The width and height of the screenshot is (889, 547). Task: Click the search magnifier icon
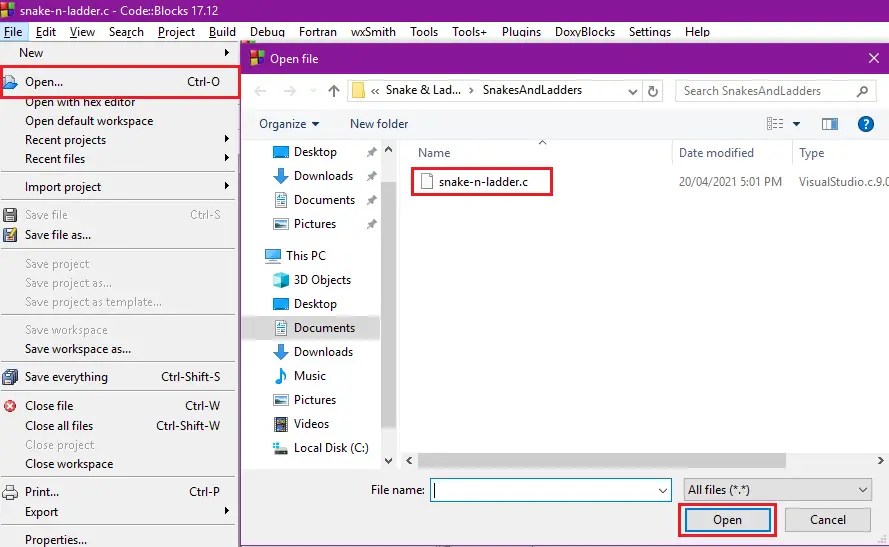[862, 91]
